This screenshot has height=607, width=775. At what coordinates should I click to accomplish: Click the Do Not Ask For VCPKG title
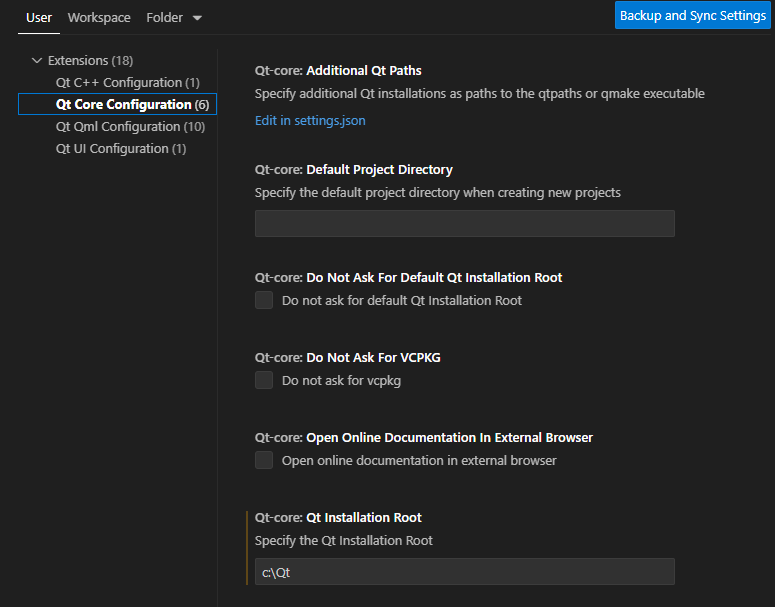[x=347, y=357]
